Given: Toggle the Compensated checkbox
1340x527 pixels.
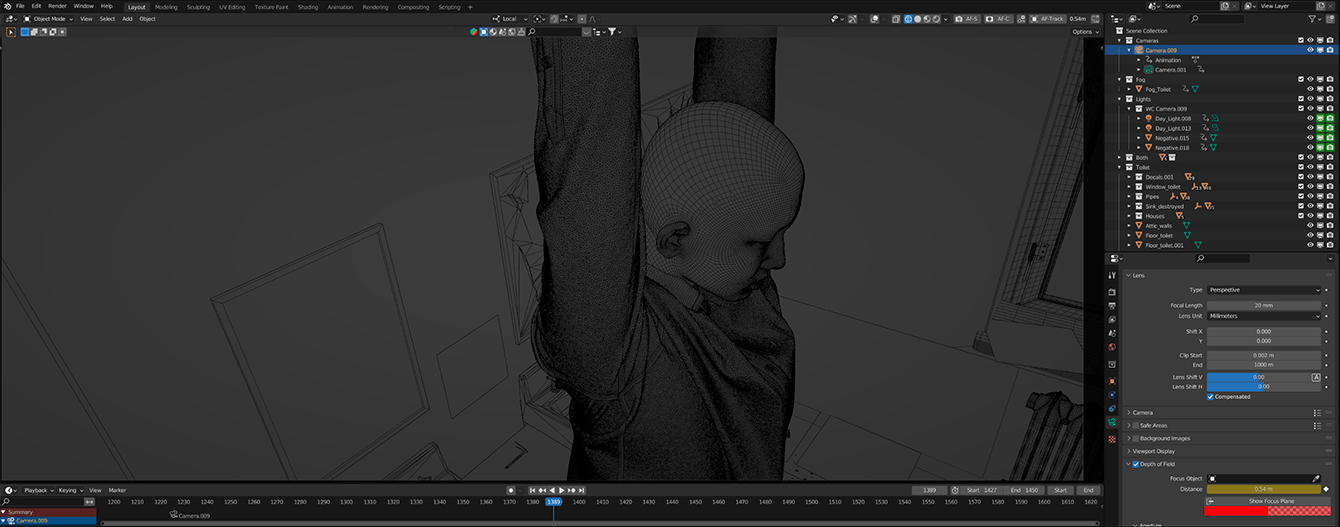Looking at the screenshot, I should click(1211, 397).
